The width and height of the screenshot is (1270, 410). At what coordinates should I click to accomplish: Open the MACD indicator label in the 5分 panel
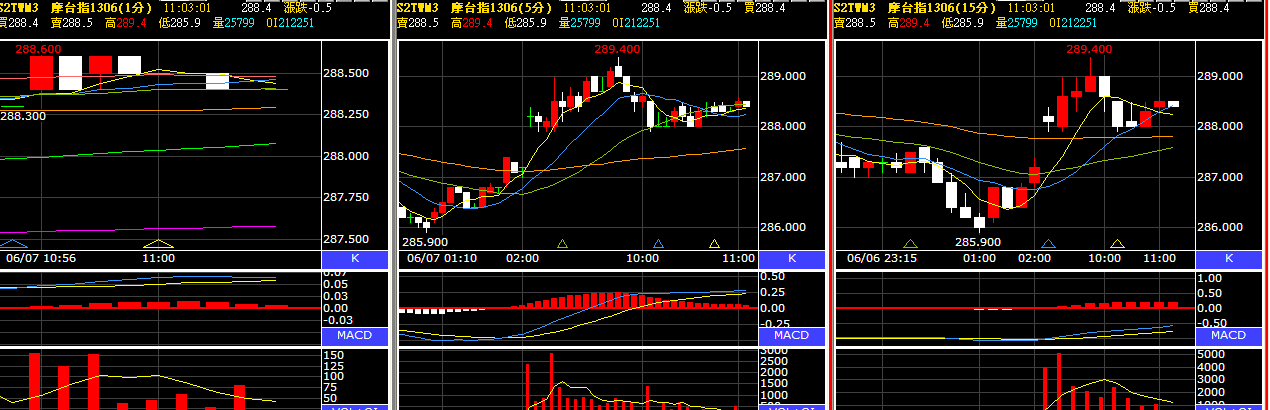coord(792,335)
